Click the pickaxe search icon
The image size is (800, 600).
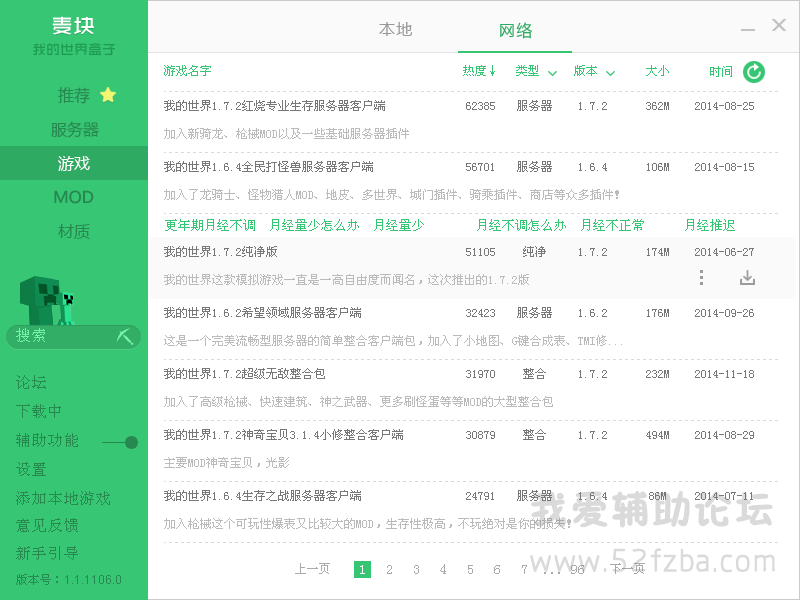124,336
